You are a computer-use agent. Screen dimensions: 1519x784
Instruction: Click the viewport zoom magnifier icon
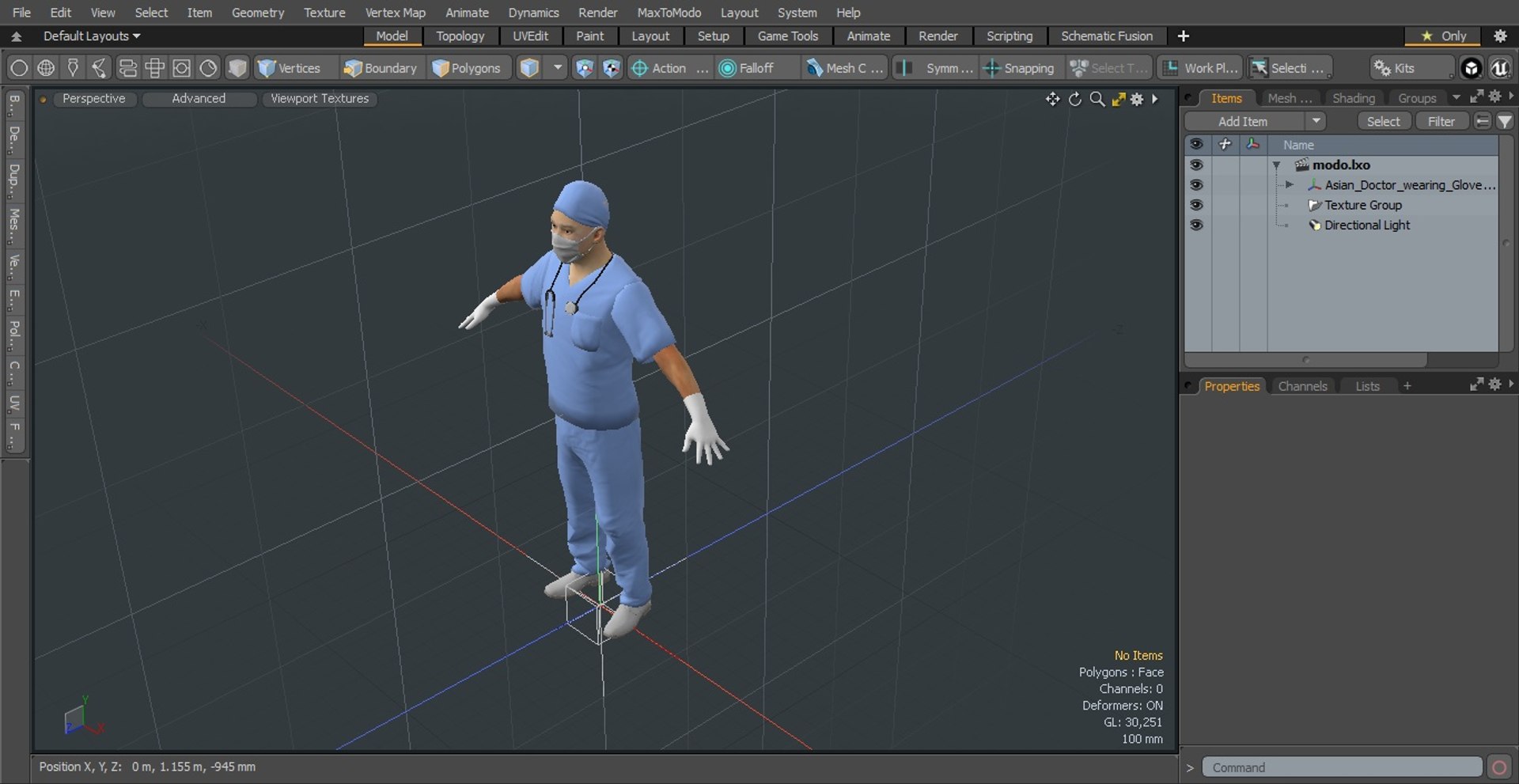coord(1097,99)
